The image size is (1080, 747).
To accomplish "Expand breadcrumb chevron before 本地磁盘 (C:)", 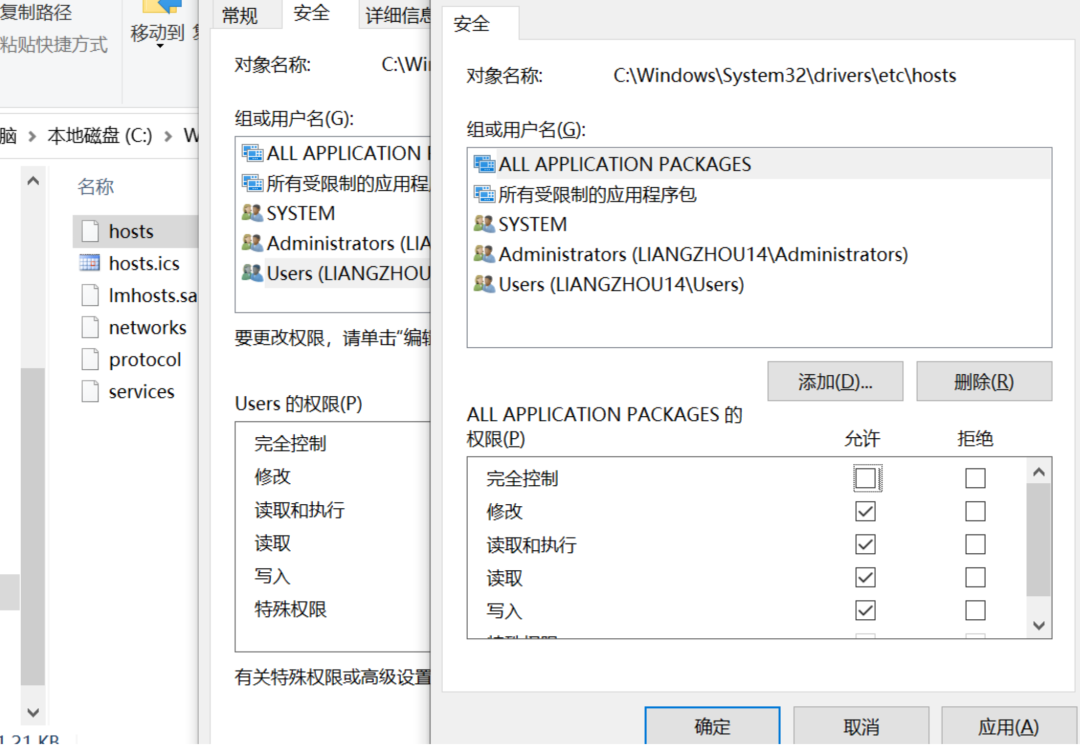I will pos(32,136).
